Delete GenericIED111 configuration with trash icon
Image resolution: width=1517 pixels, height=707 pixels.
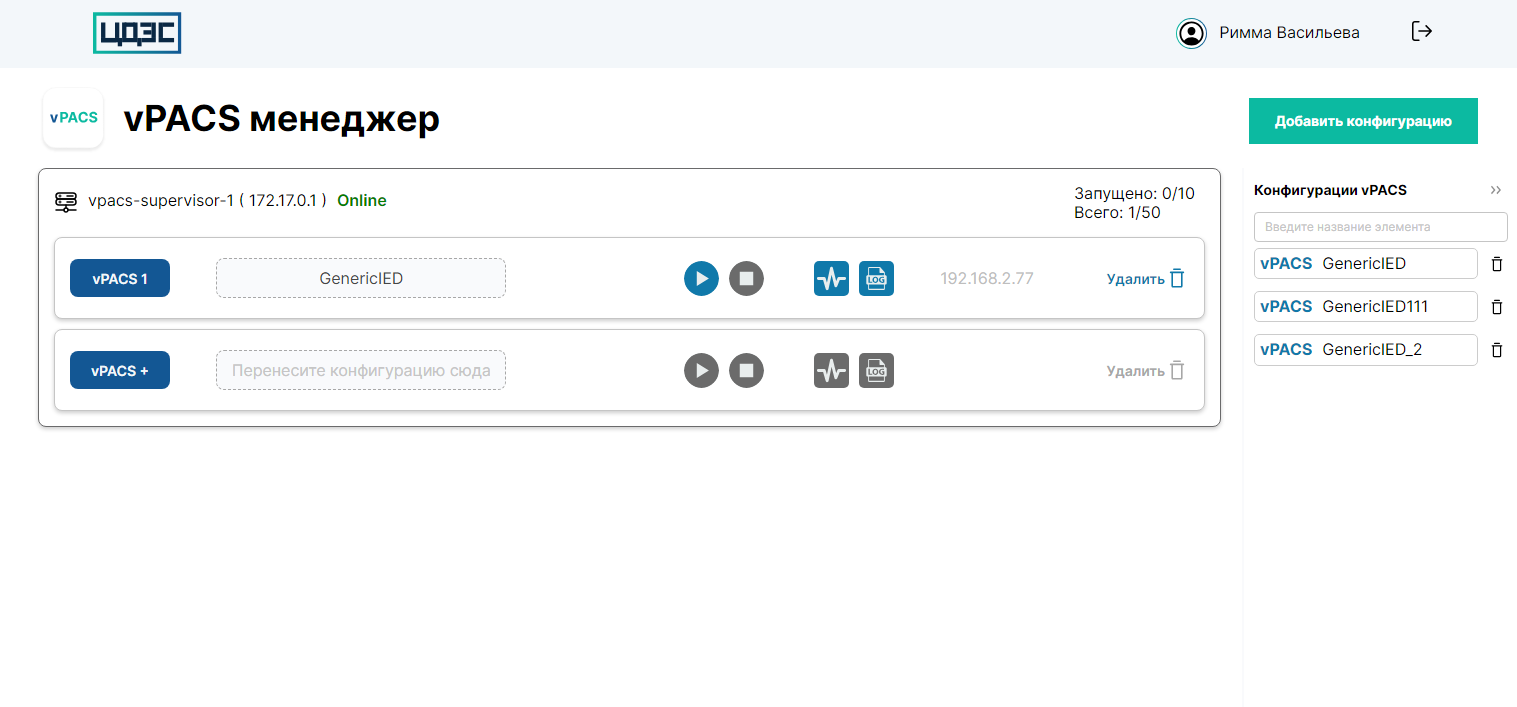point(1496,307)
